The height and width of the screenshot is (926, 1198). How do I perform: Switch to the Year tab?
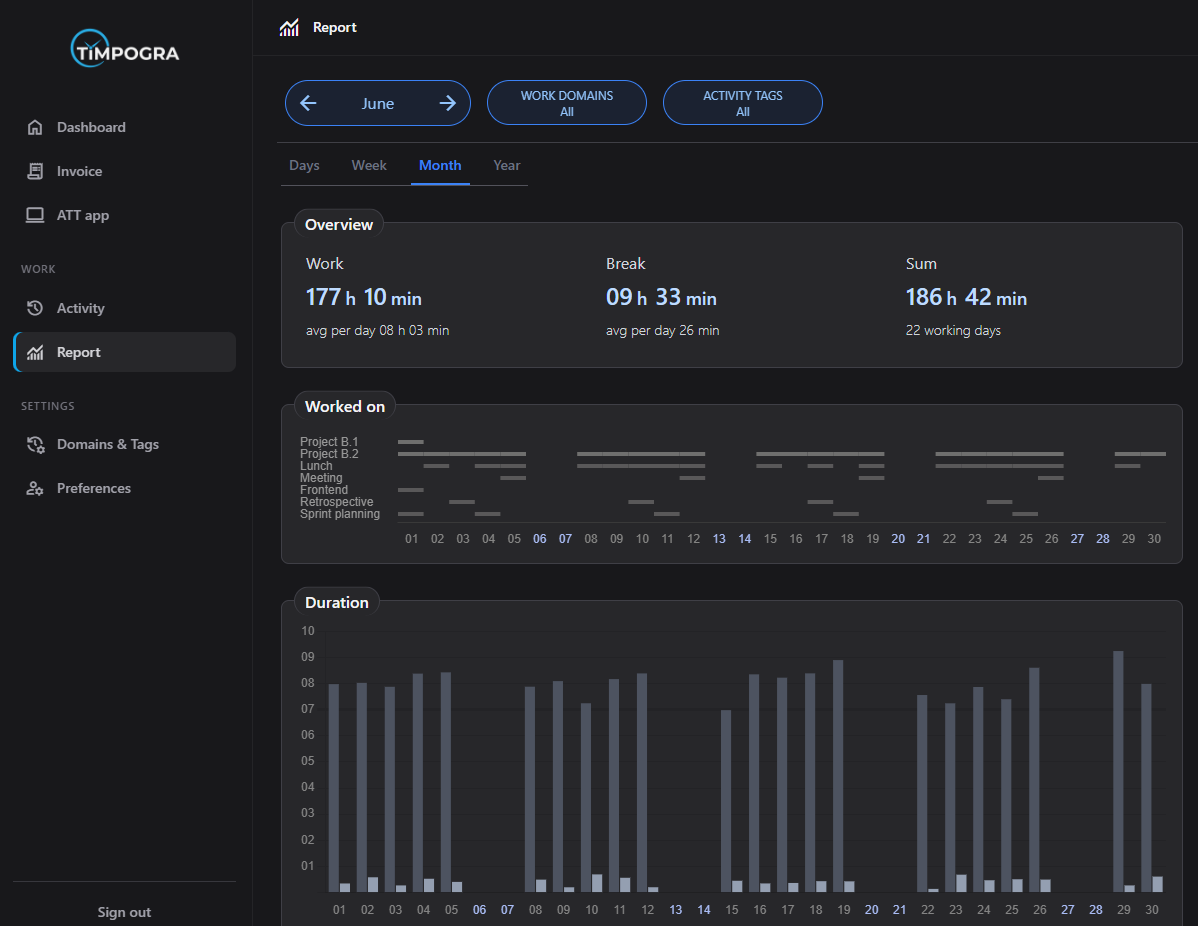click(507, 165)
